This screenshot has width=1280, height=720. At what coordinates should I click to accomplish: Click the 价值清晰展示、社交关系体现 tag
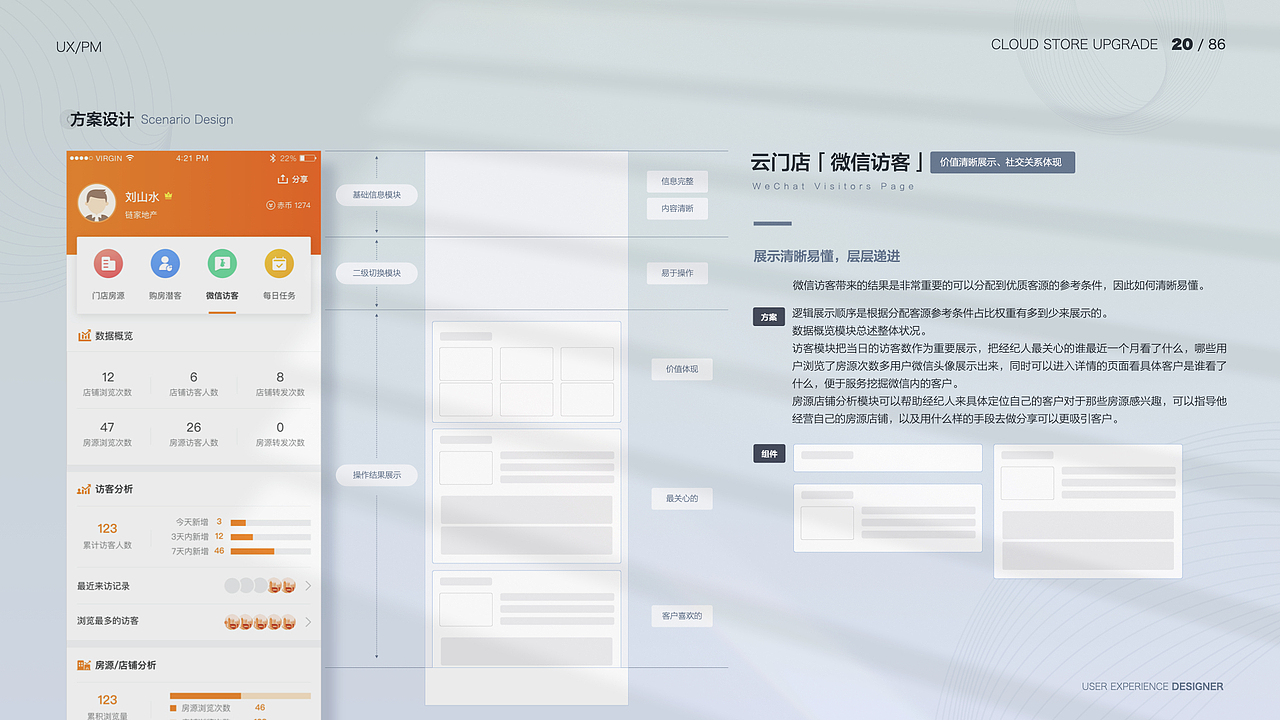tap(1002, 163)
